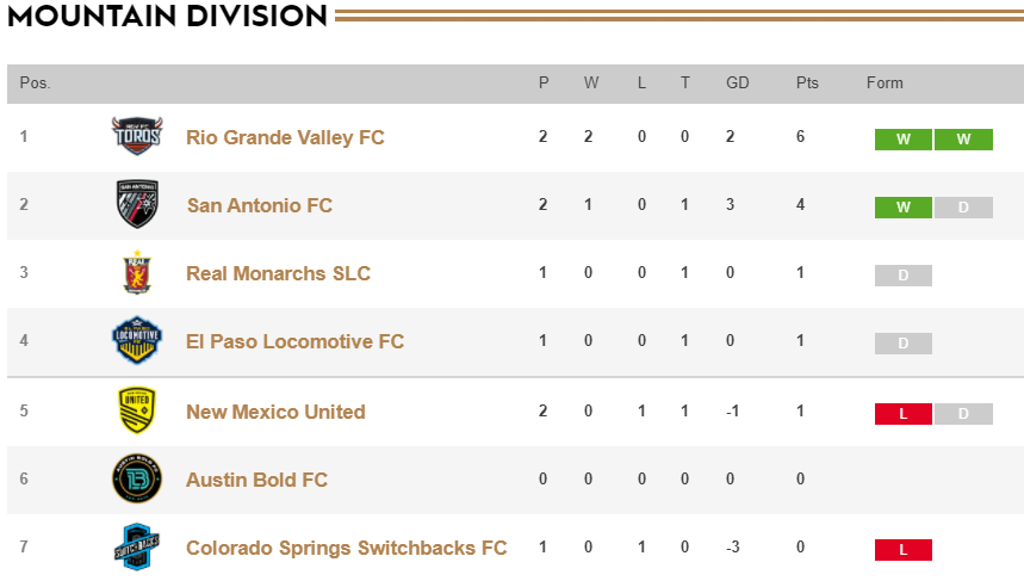Click the Rio Grande Valley Toros crest
Image resolution: width=1024 pixels, height=587 pixels.
pos(137,136)
